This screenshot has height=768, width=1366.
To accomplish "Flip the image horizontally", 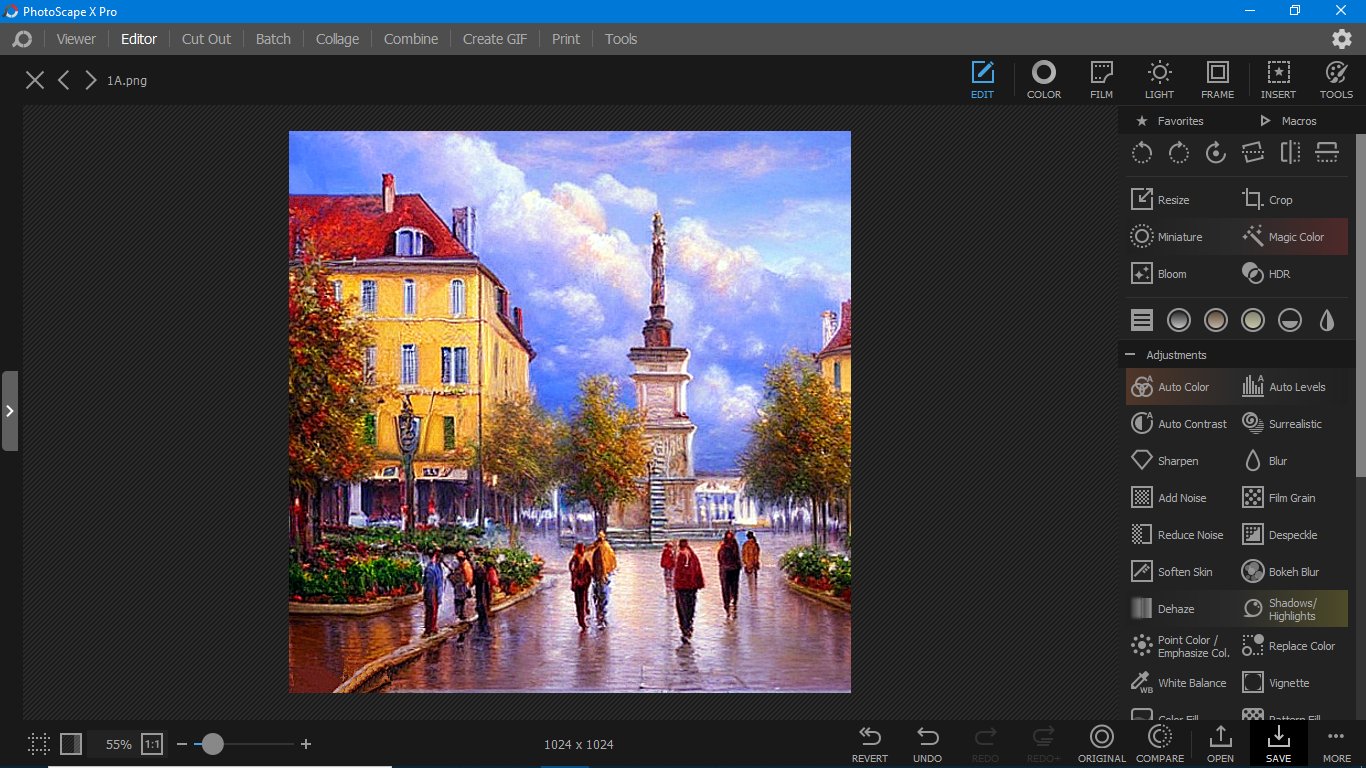I will (x=1290, y=153).
